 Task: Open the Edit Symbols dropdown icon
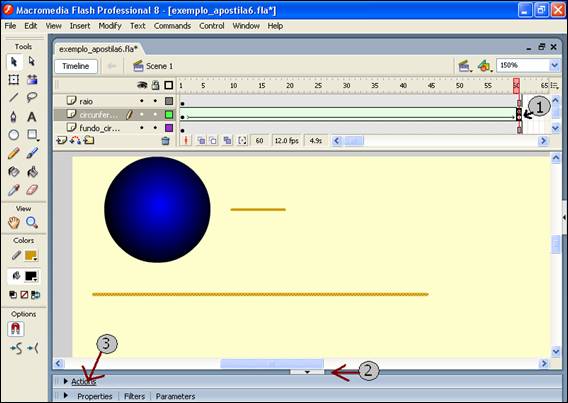(485, 66)
